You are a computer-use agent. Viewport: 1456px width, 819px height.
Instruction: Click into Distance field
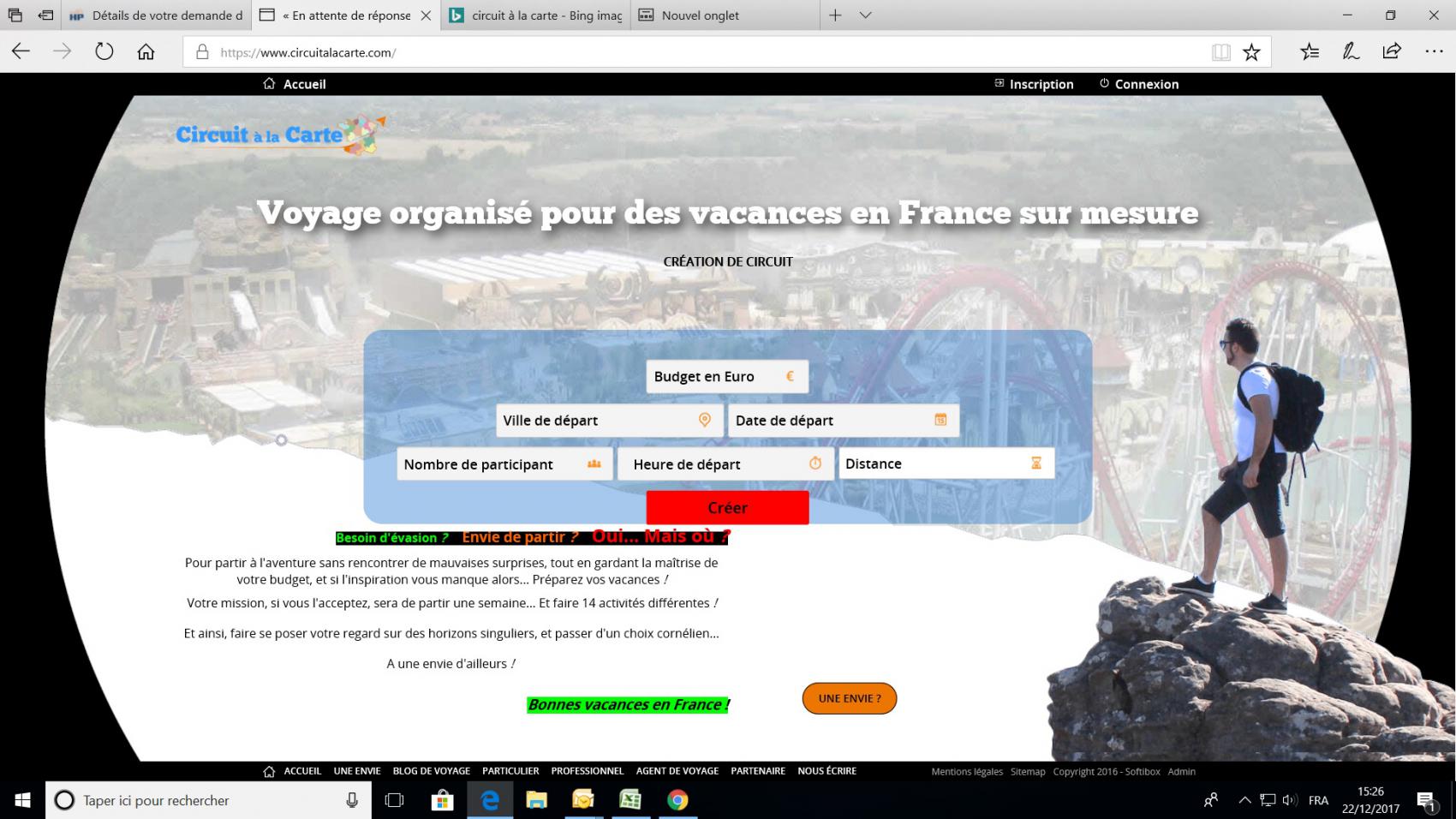pos(946,463)
